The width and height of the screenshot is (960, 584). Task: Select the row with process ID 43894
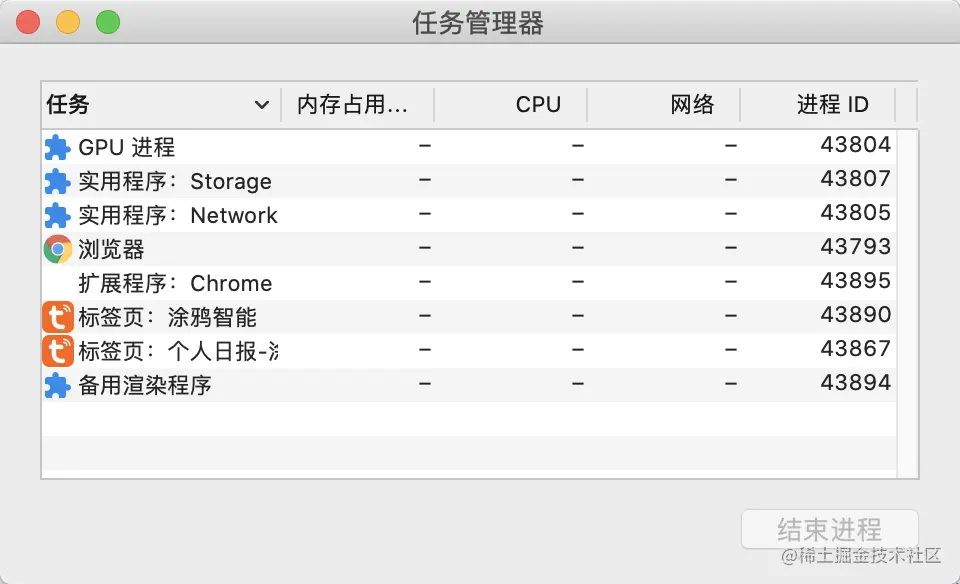[x=400, y=385]
